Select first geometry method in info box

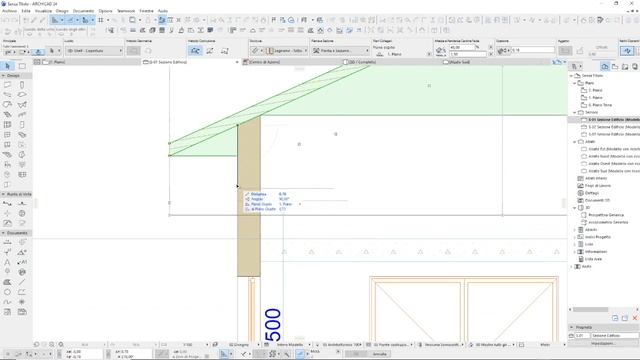coord(195,51)
